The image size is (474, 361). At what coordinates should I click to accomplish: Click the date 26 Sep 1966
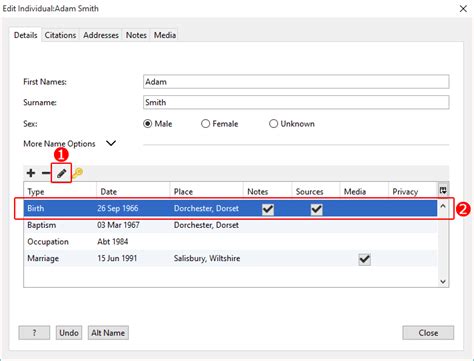click(x=118, y=208)
